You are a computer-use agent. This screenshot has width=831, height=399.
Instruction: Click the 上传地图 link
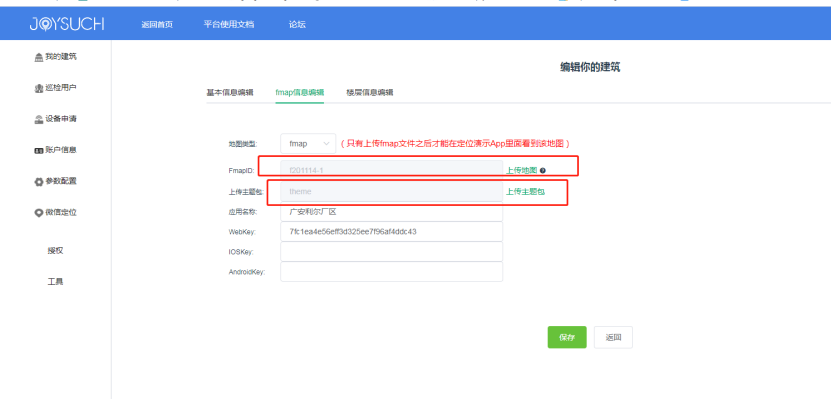521,171
